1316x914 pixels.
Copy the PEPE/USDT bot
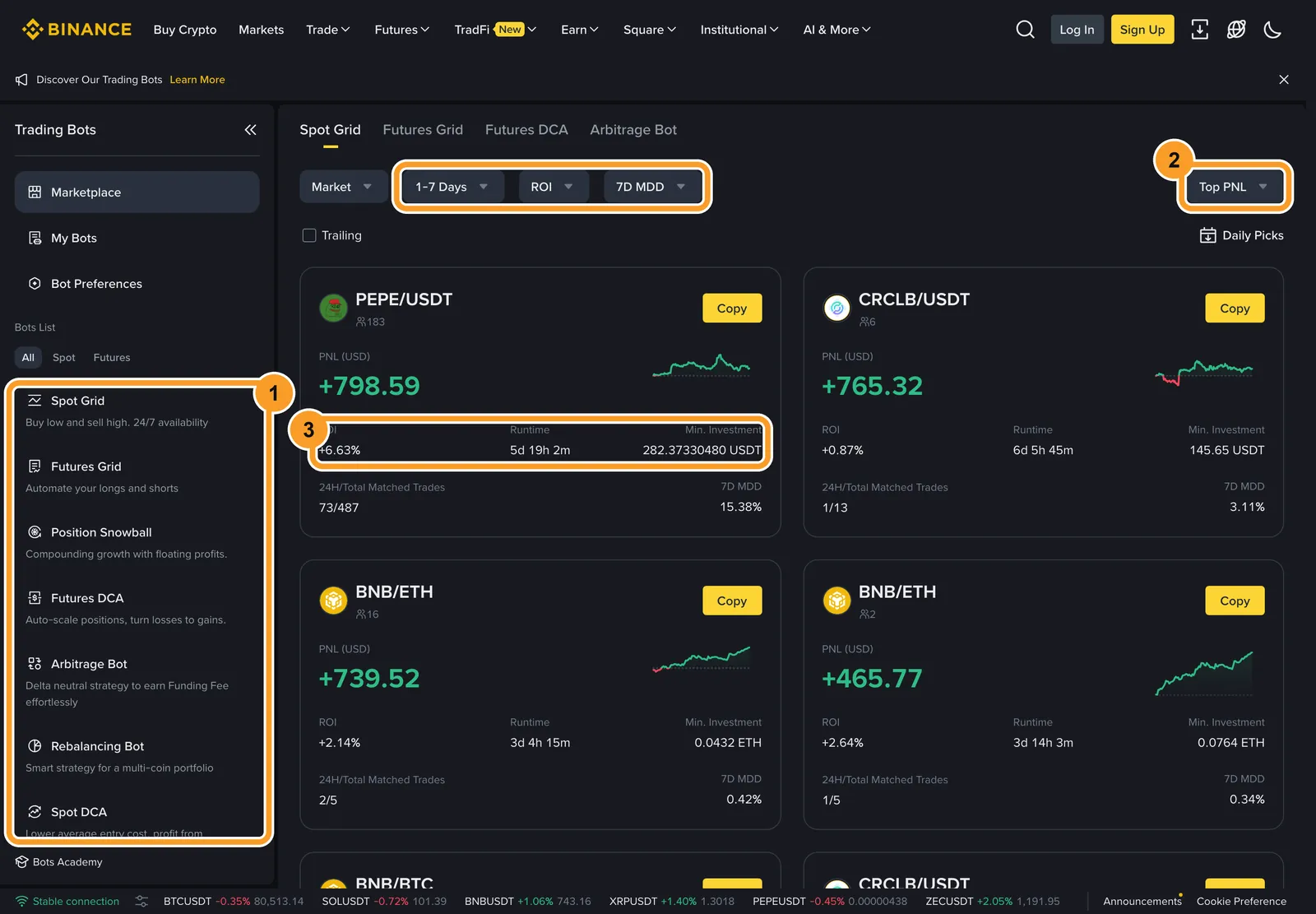pos(732,309)
